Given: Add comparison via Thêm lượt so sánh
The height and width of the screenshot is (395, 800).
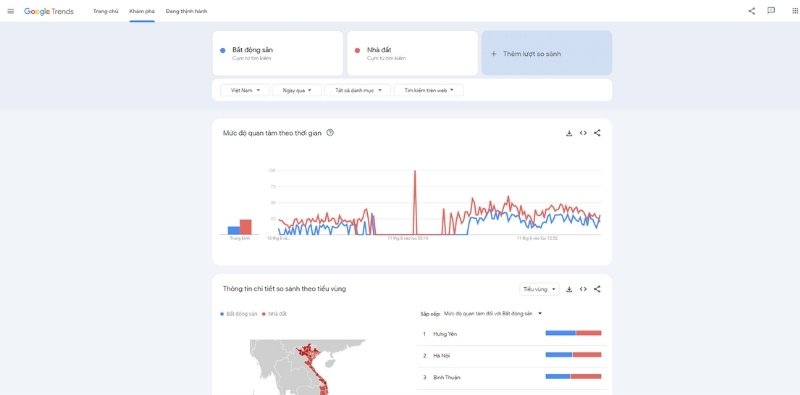Looking at the screenshot, I should click(x=546, y=53).
